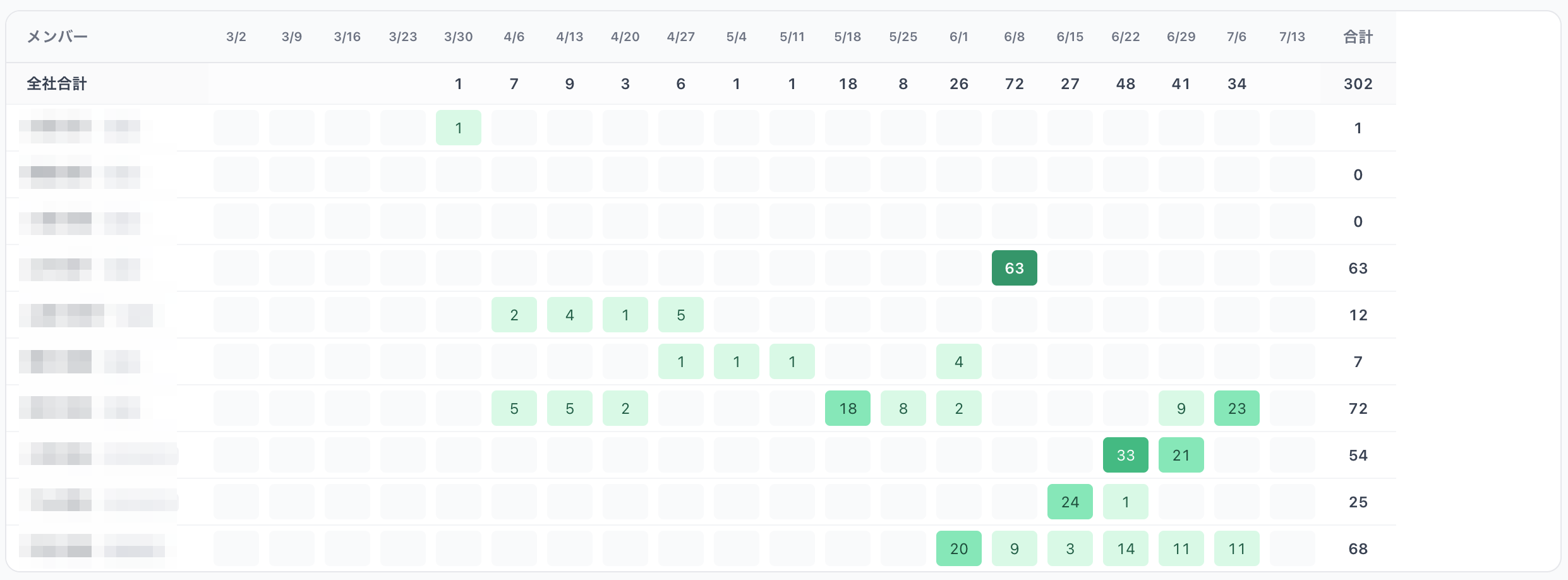Viewport: 1568px width, 580px height.
Task: Select the 3/16 week column header
Action: click(x=347, y=37)
